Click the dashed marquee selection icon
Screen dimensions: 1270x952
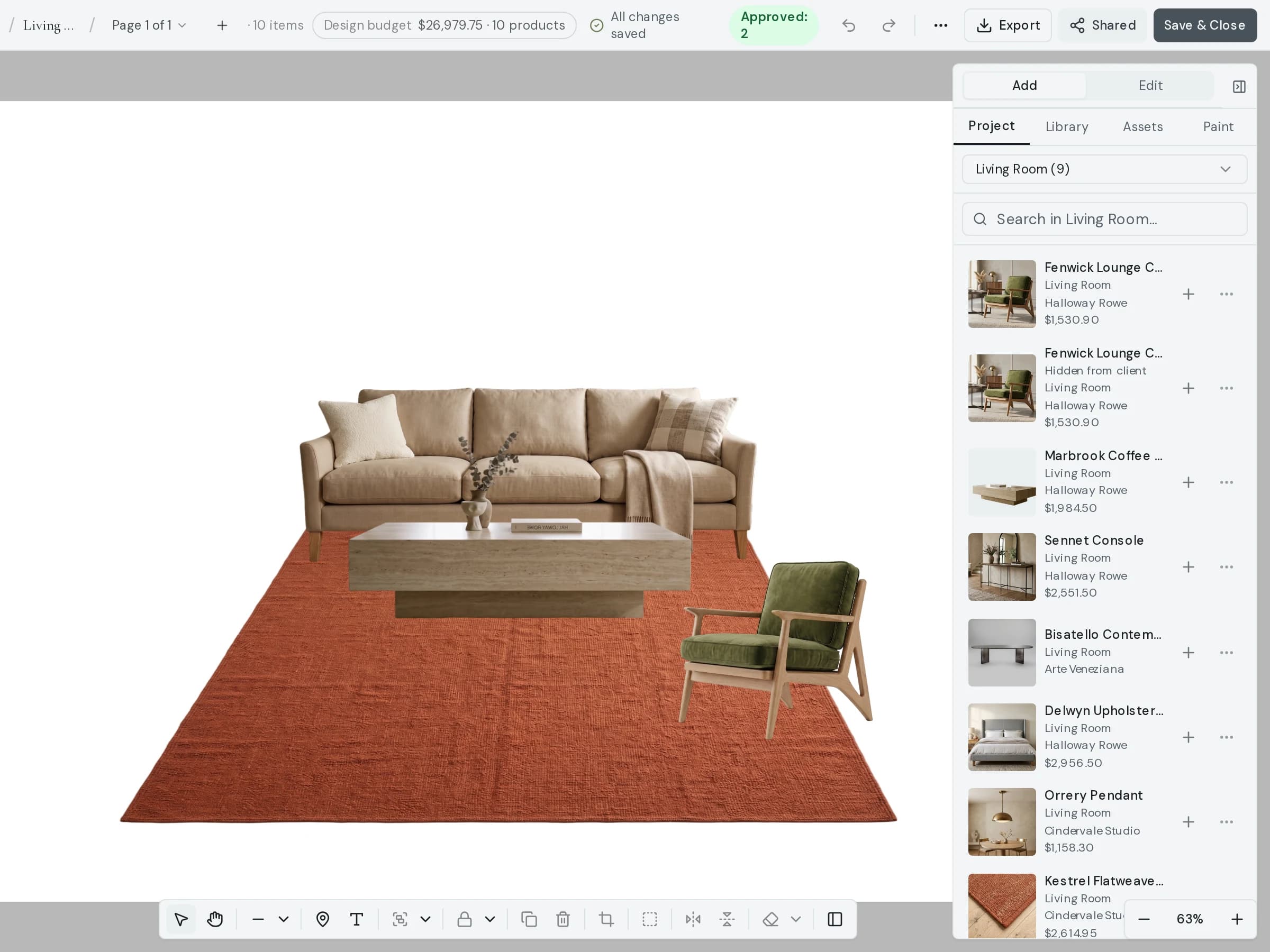[650, 919]
